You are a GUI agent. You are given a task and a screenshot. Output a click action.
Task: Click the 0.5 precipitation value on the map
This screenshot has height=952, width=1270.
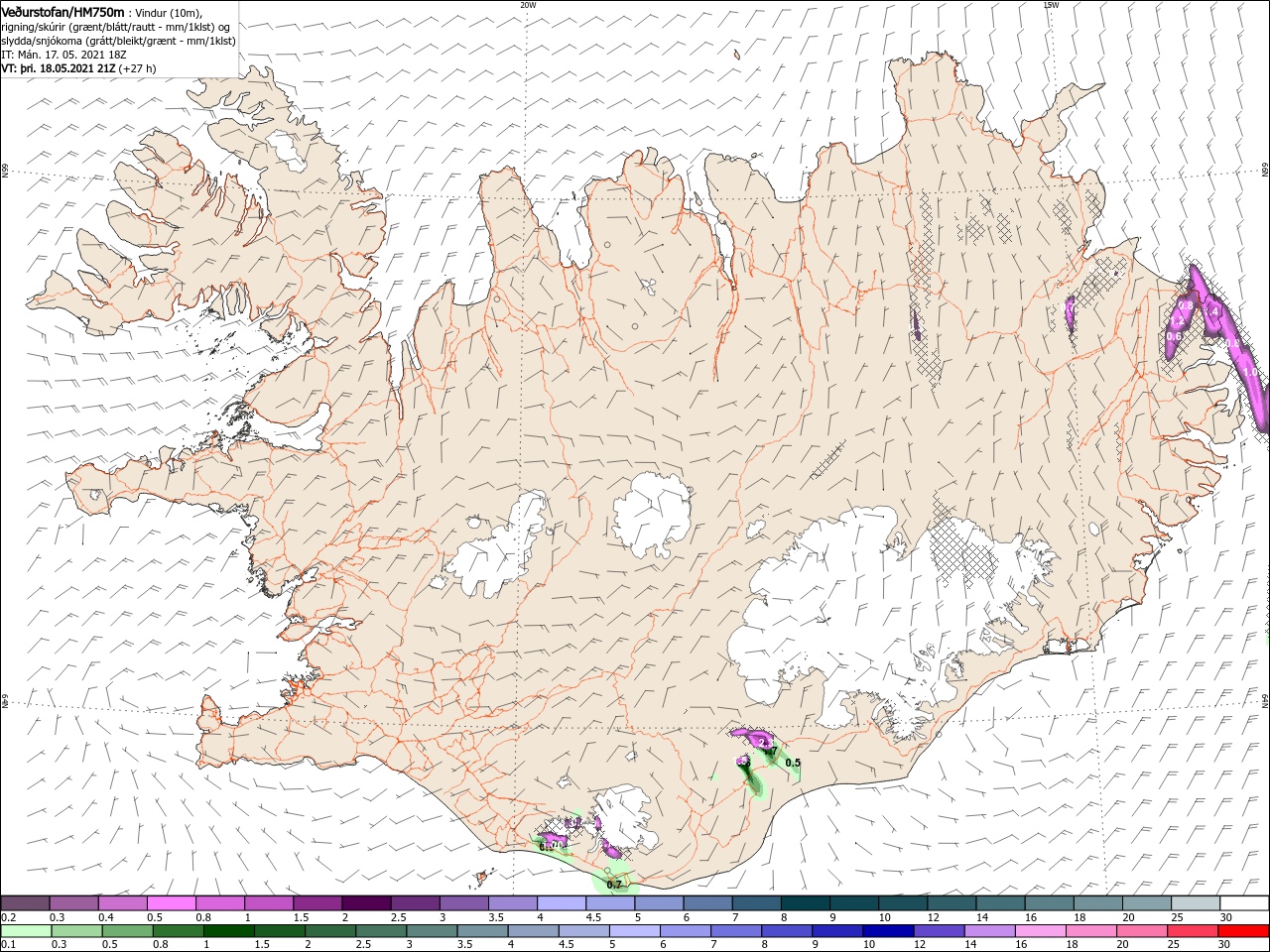click(793, 763)
